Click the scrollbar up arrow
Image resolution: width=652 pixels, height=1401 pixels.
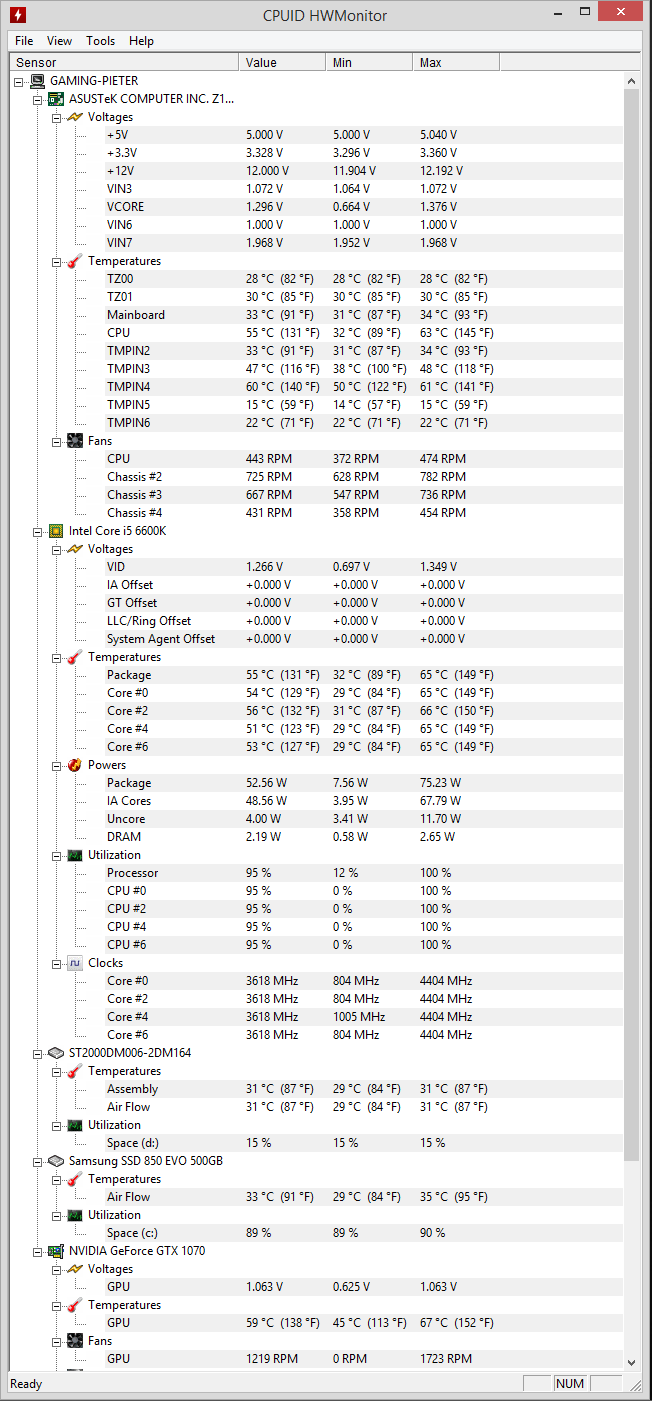click(x=631, y=82)
